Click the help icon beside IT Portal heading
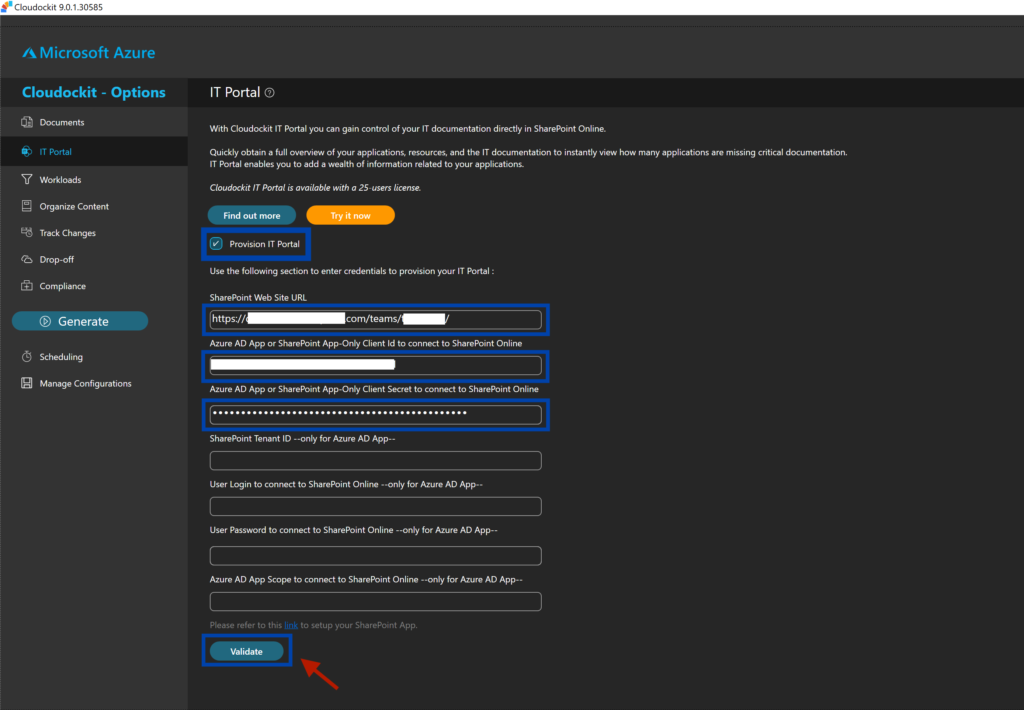Image resolution: width=1024 pixels, height=710 pixels. pos(270,93)
